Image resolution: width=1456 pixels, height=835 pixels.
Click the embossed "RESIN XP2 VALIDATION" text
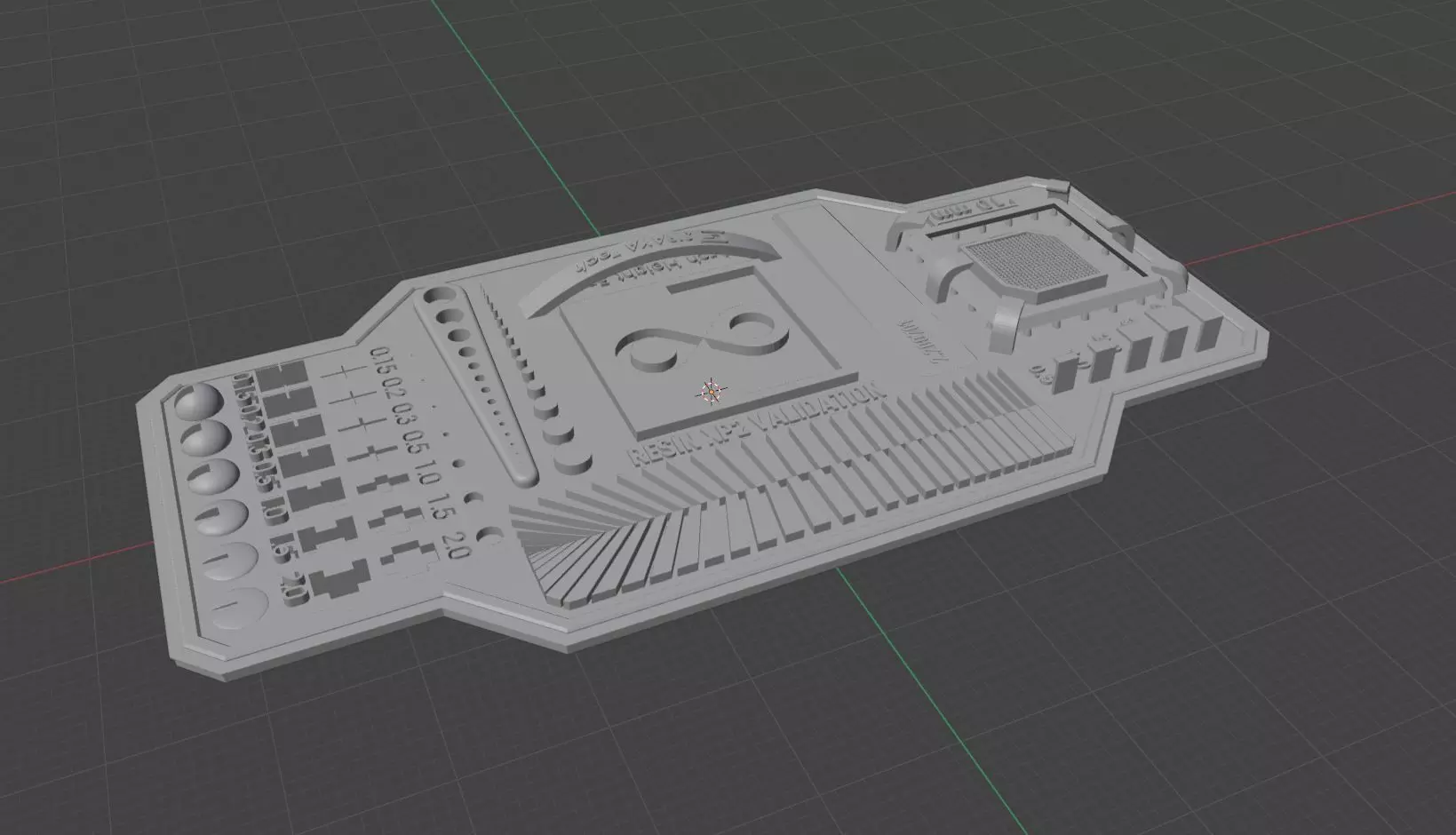(x=757, y=425)
